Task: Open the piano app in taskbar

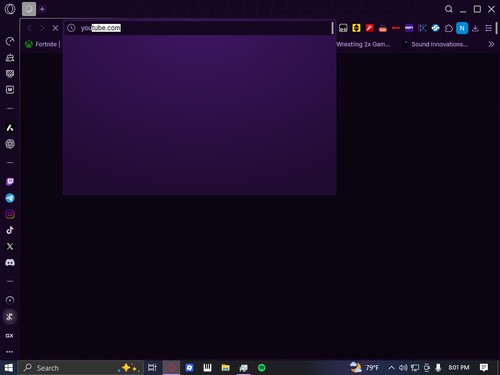Action: pyautogui.click(x=207, y=368)
